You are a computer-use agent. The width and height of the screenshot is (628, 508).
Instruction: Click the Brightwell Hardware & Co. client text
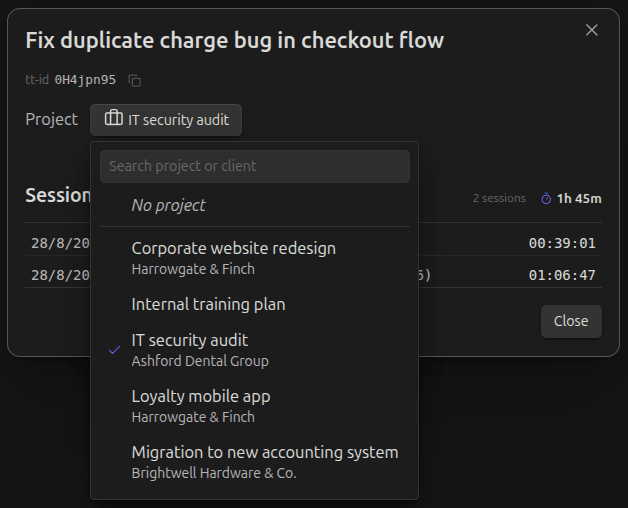point(214,473)
